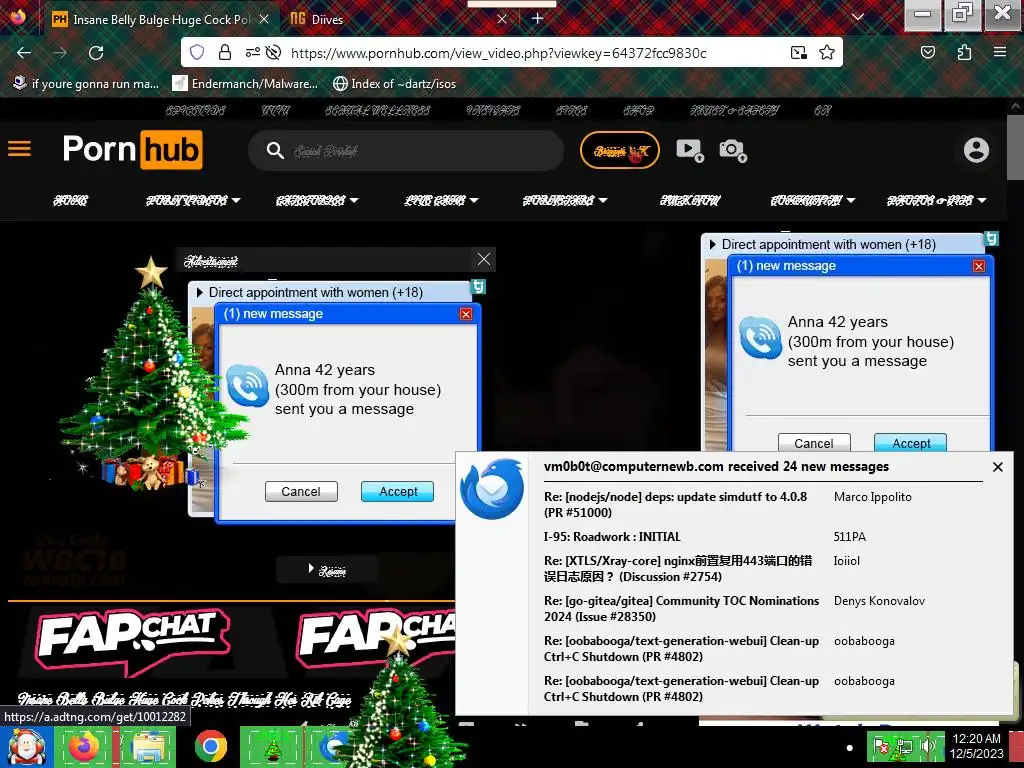Click the AdChoices icon on left ad
1024x768 pixels.
479,287
